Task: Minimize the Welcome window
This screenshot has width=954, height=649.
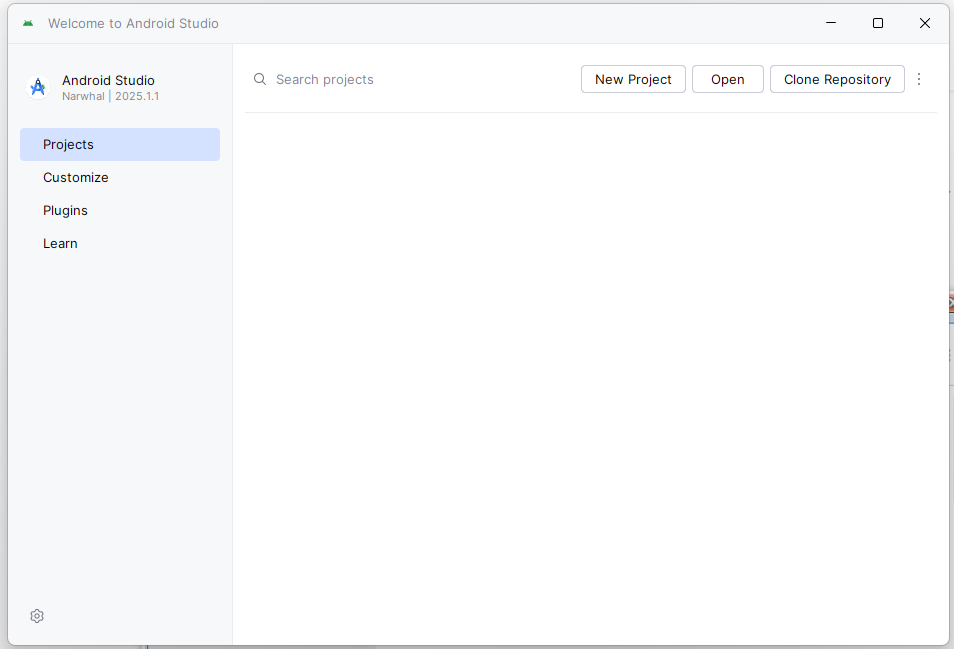Action: 830,23
